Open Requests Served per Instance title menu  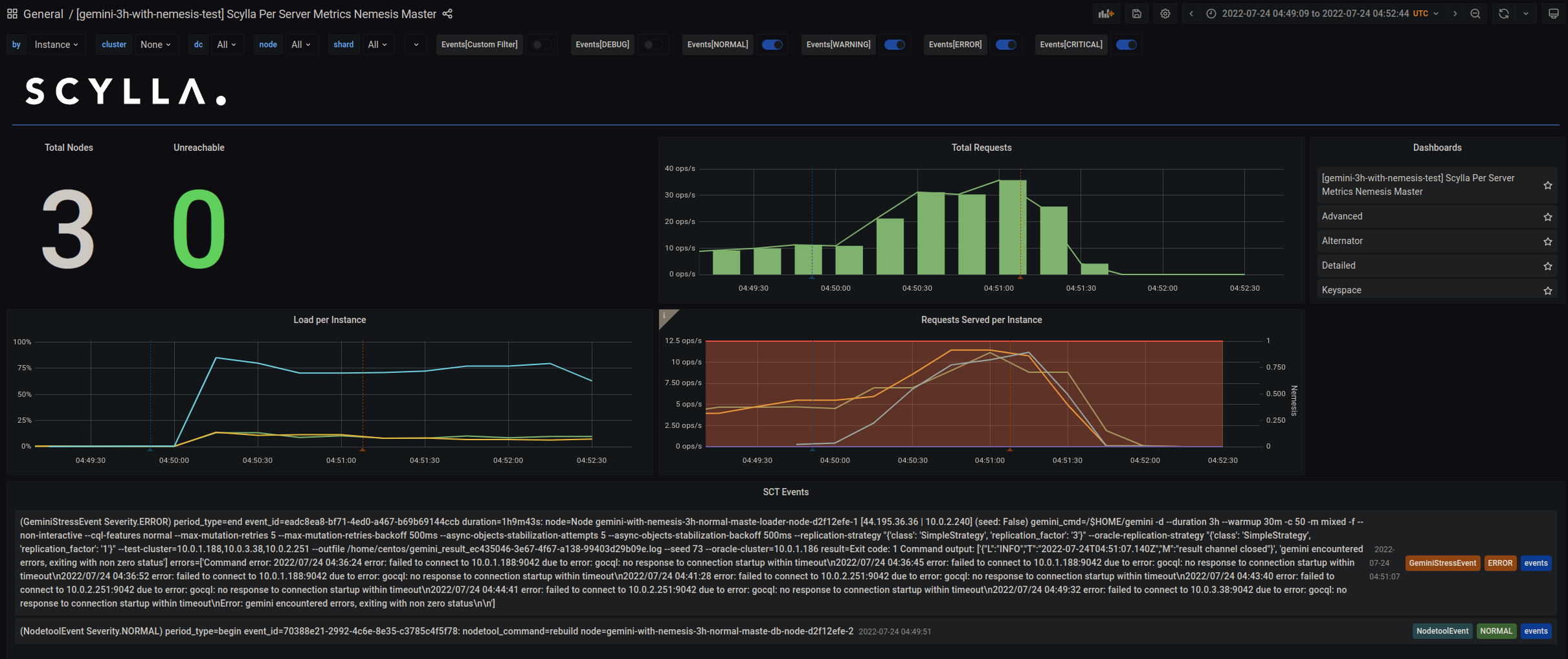click(981, 320)
